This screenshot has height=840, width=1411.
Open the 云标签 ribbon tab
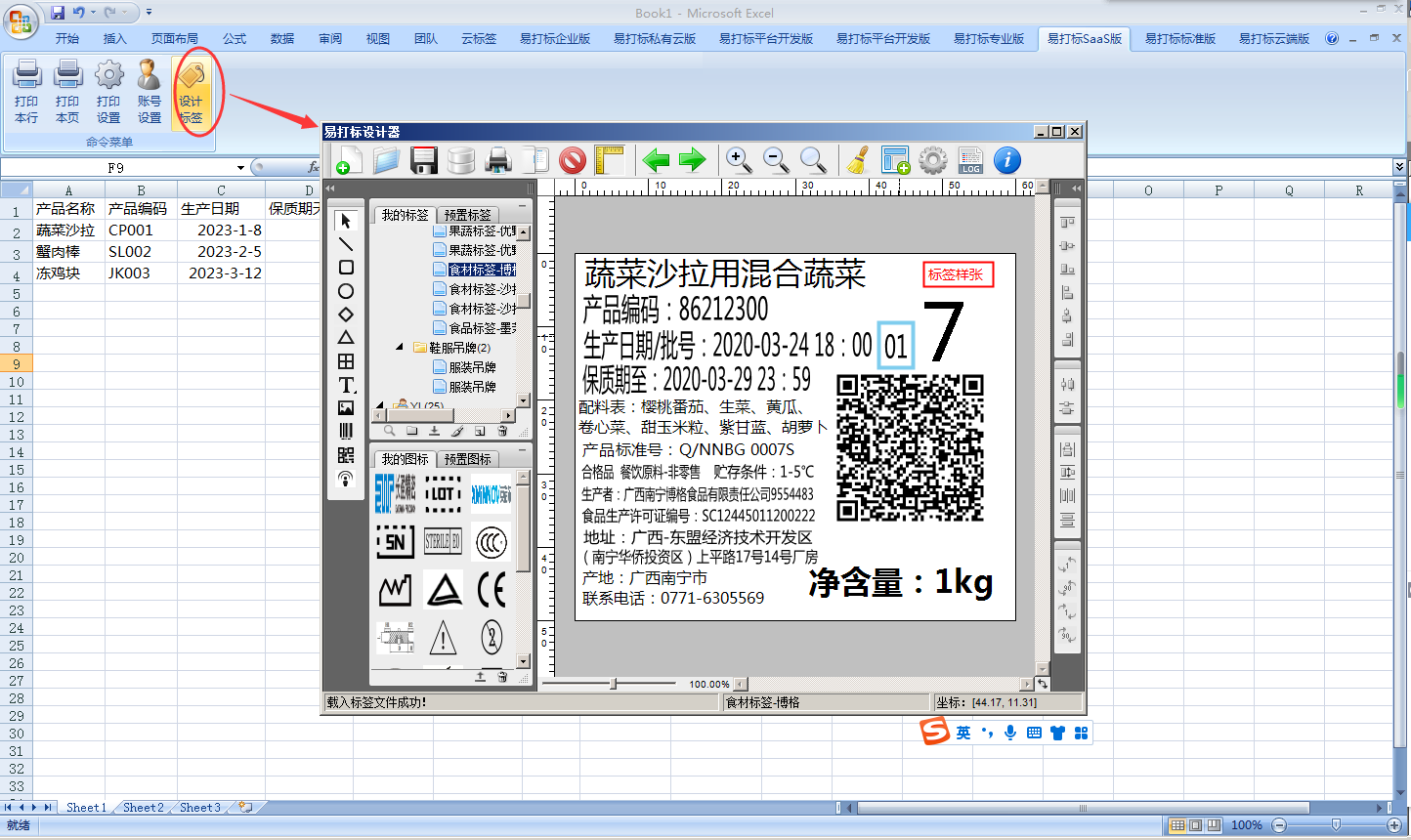(x=479, y=39)
